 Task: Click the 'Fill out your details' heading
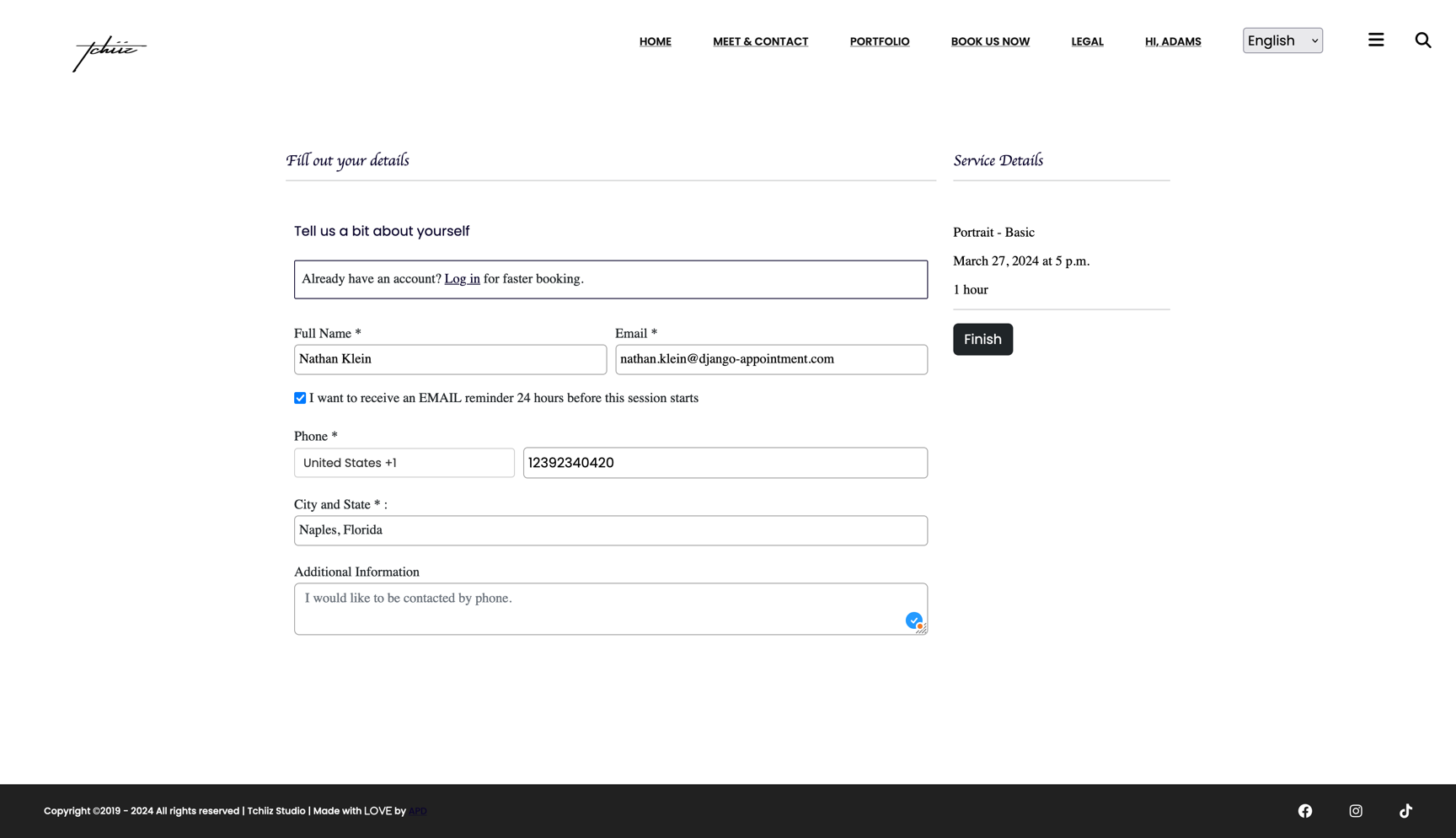347,160
